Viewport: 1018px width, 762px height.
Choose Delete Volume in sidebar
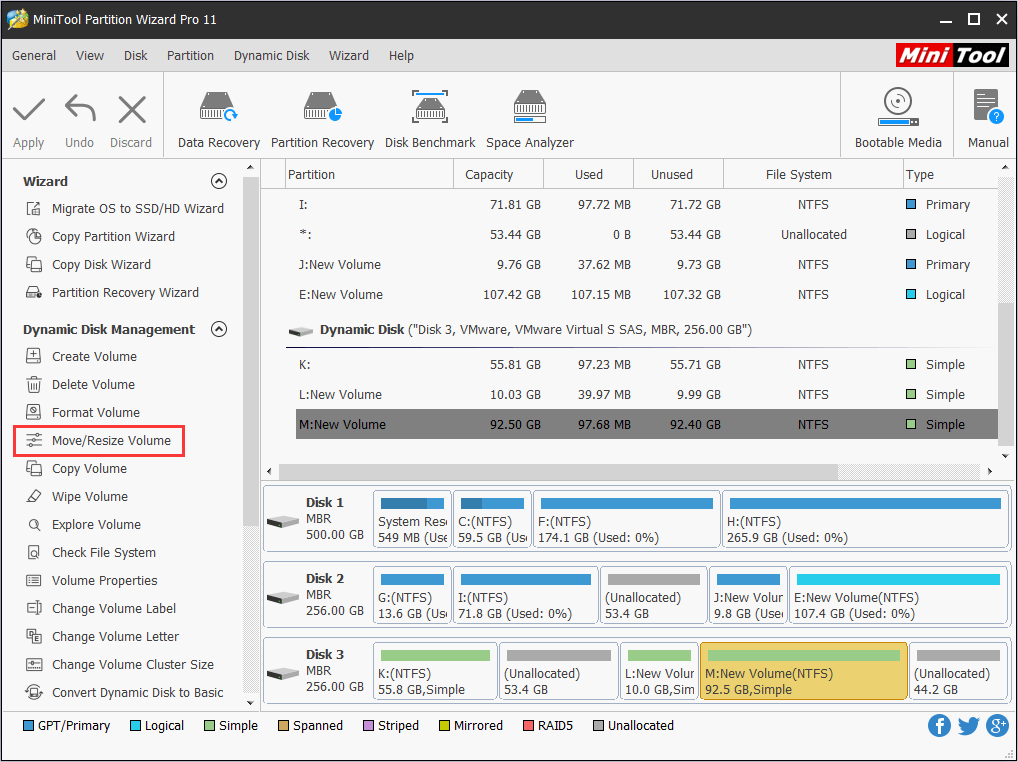pos(81,384)
